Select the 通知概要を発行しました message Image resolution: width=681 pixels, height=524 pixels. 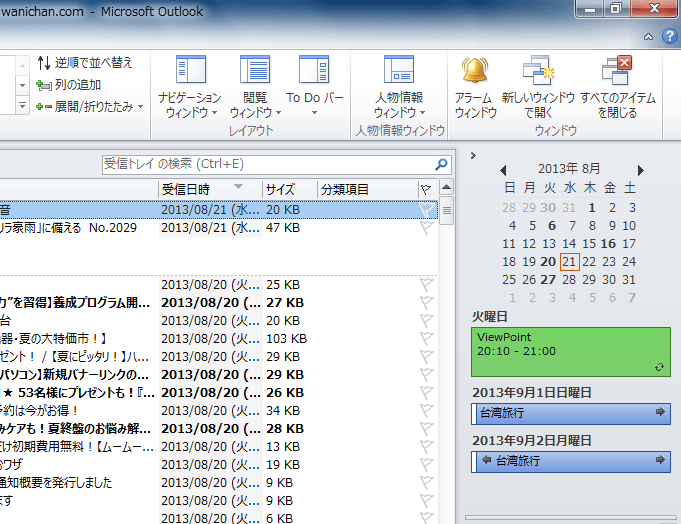218,483
